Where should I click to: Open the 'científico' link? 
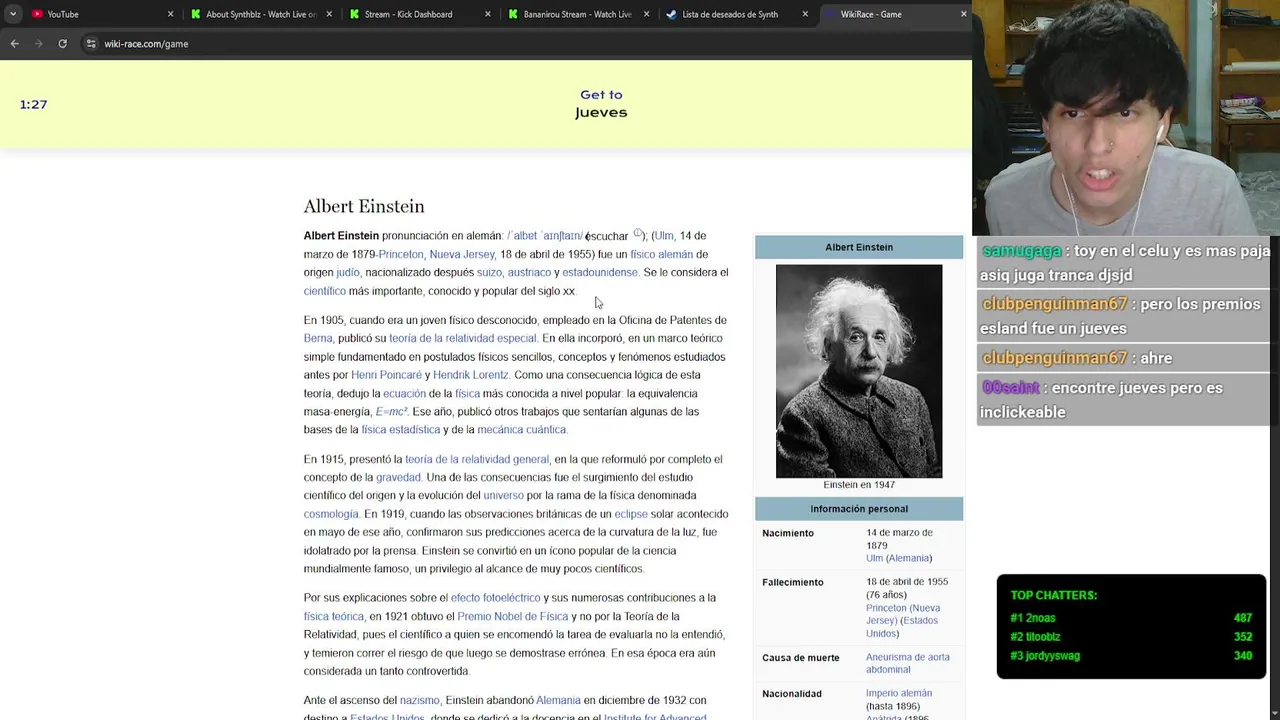coord(325,291)
